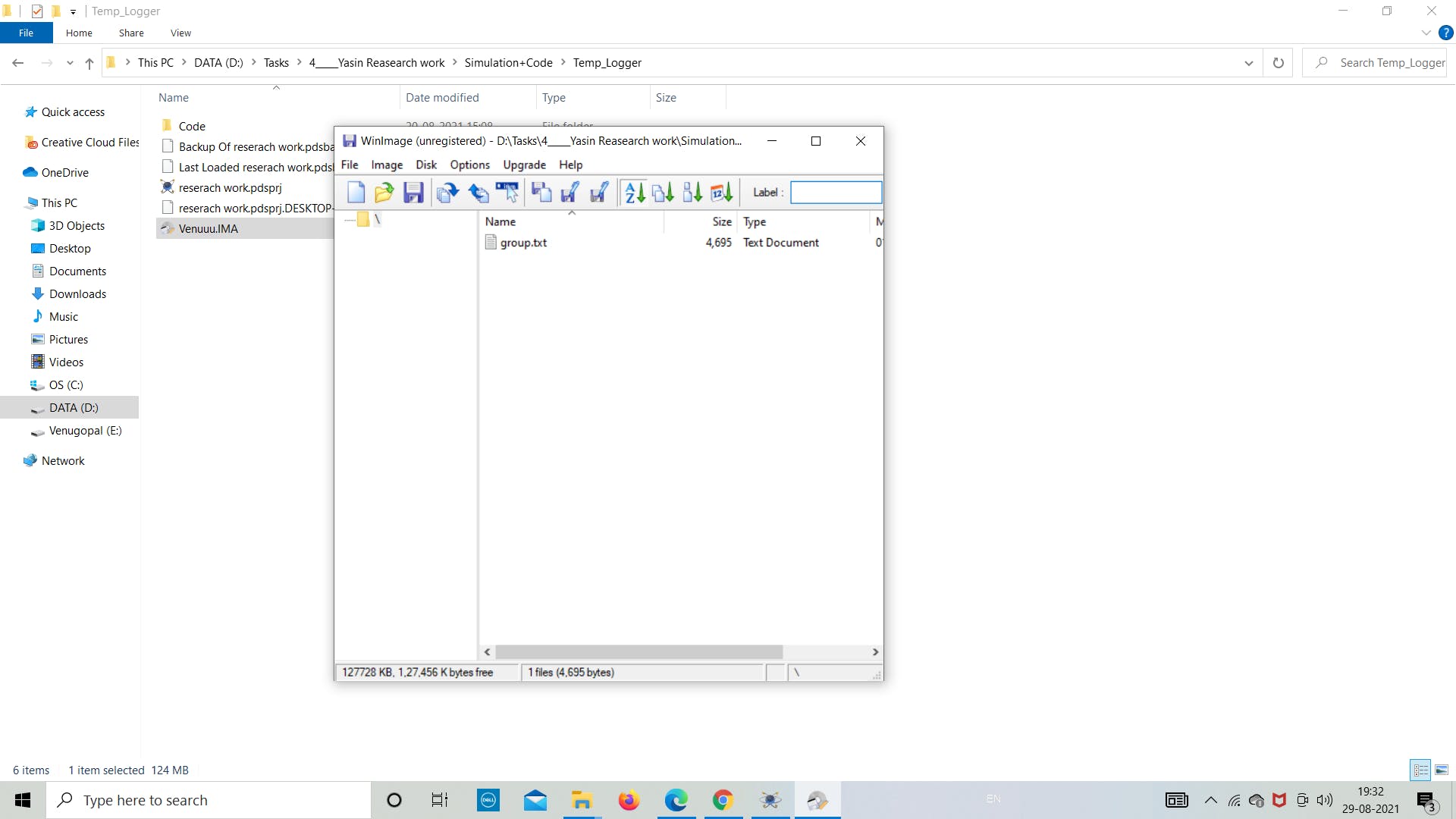The height and width of the screenshot is (819, 1456).
Task: Open WinImage Options menu
Action: click(x=470, y=165)
